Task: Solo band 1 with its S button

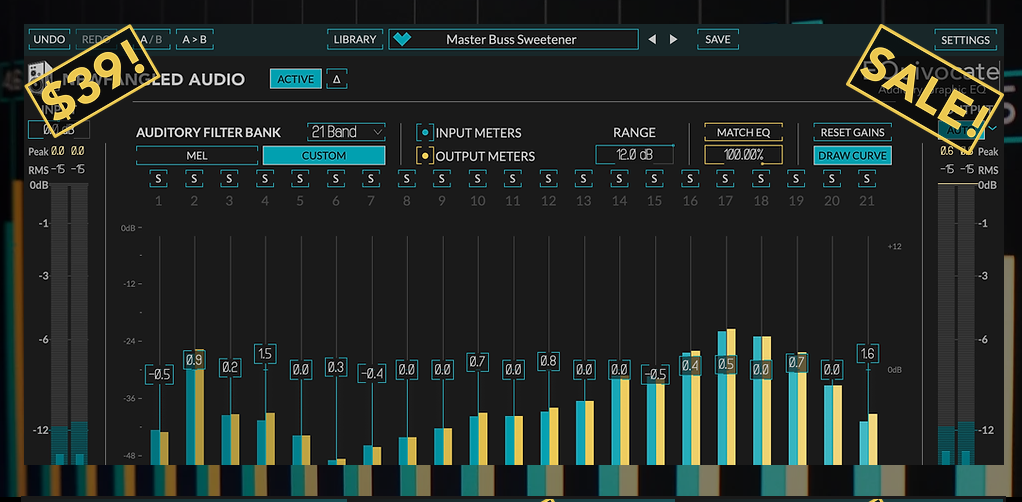Action: tap(158, 179)
